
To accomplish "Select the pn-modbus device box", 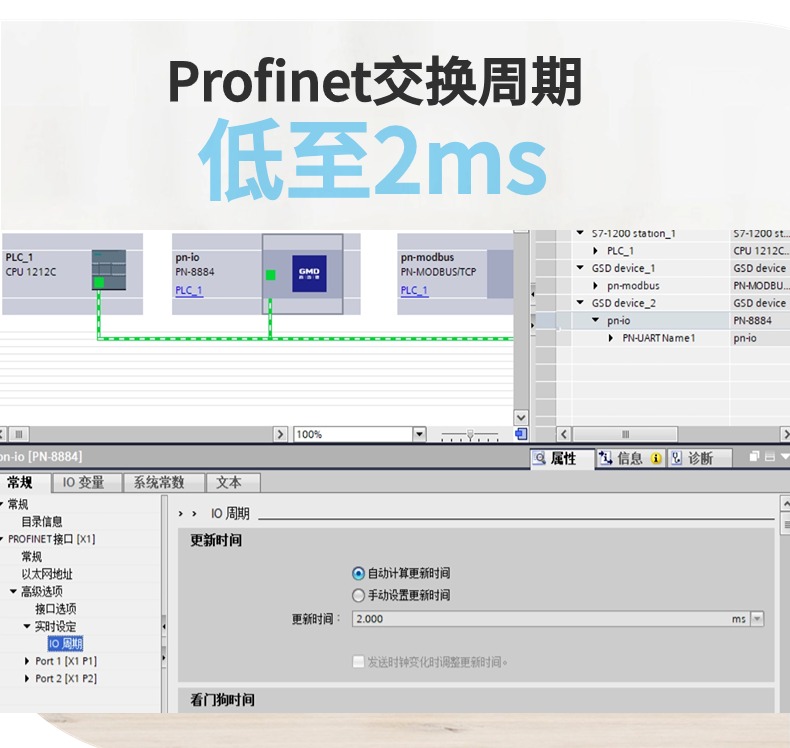I will 455,274.
